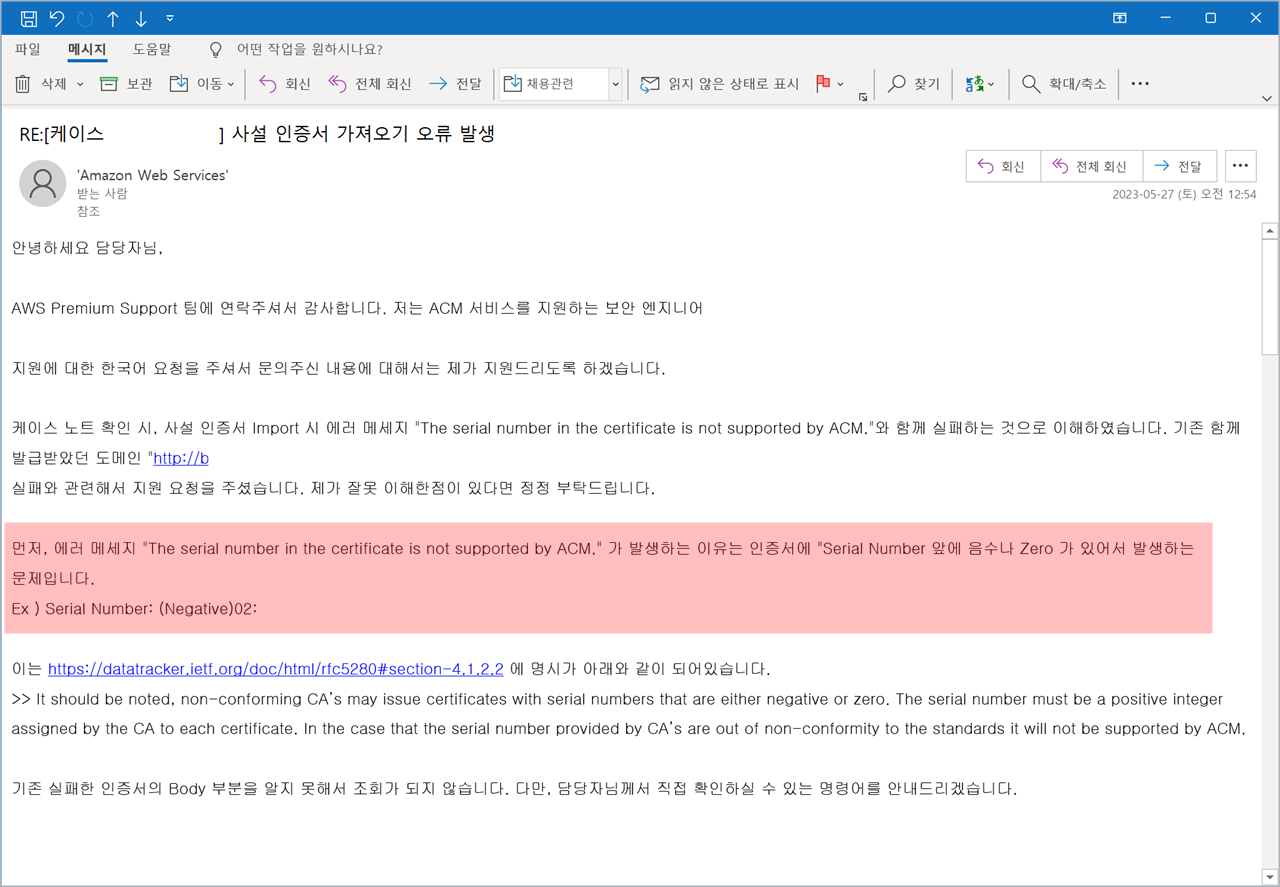Click the 이동 move button
This screenshot has width=1280, height=887.
coord(196,84)
